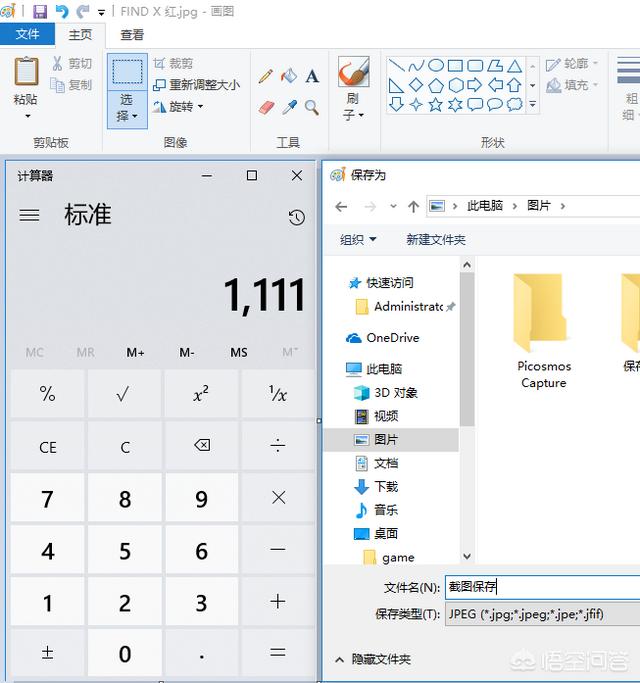Select 下载 in the navigation tree
Screen dimensions: 640x683
pyautogui.click(x=386, y=487)
